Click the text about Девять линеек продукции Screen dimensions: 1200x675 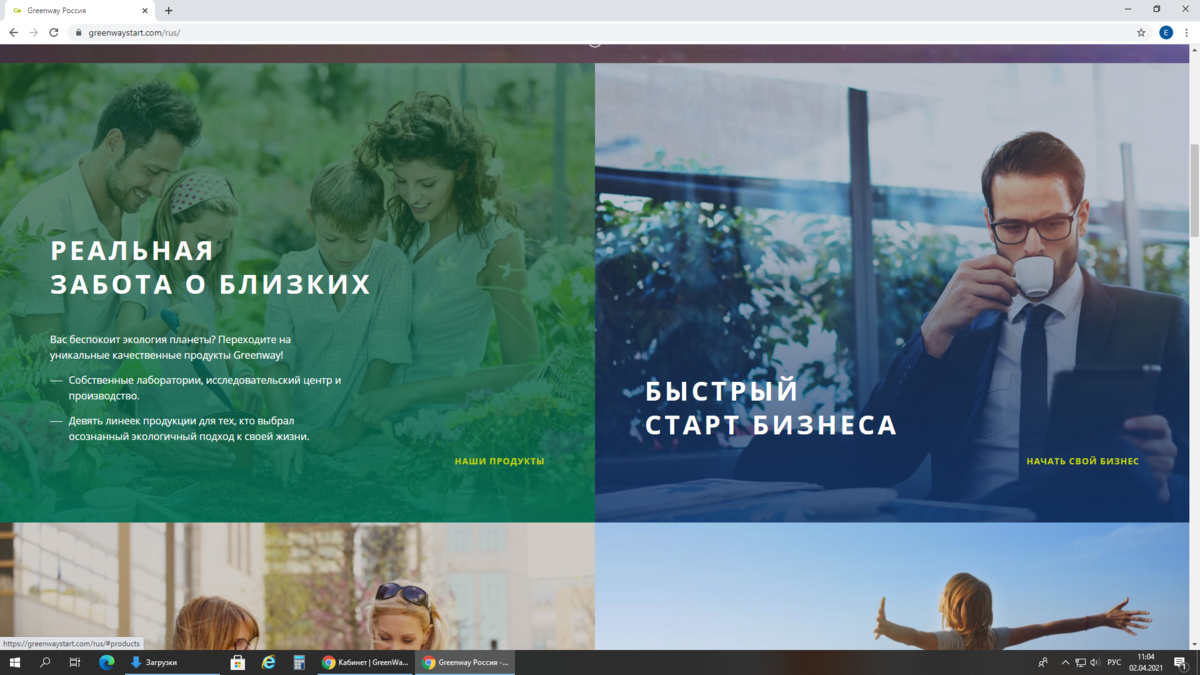(189, 428)
